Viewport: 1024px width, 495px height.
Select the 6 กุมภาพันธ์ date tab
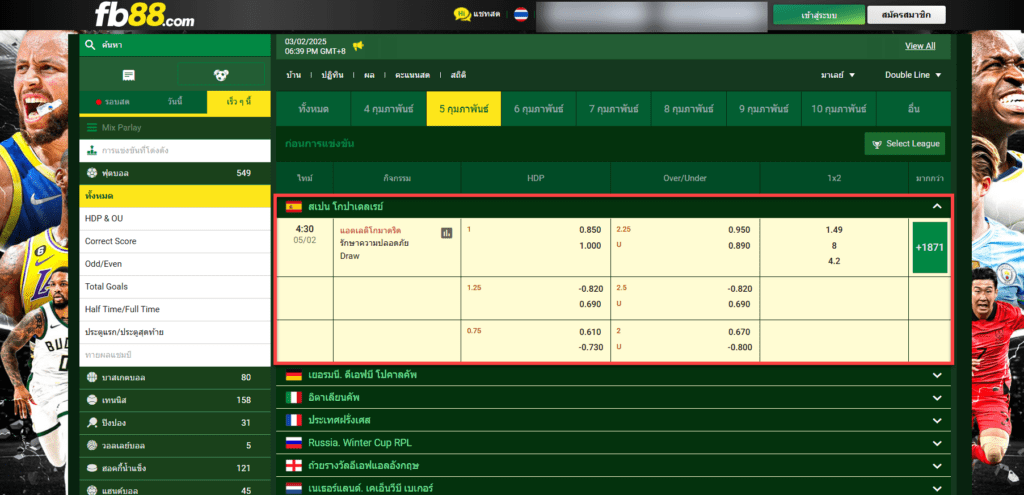tap(539, 109)
